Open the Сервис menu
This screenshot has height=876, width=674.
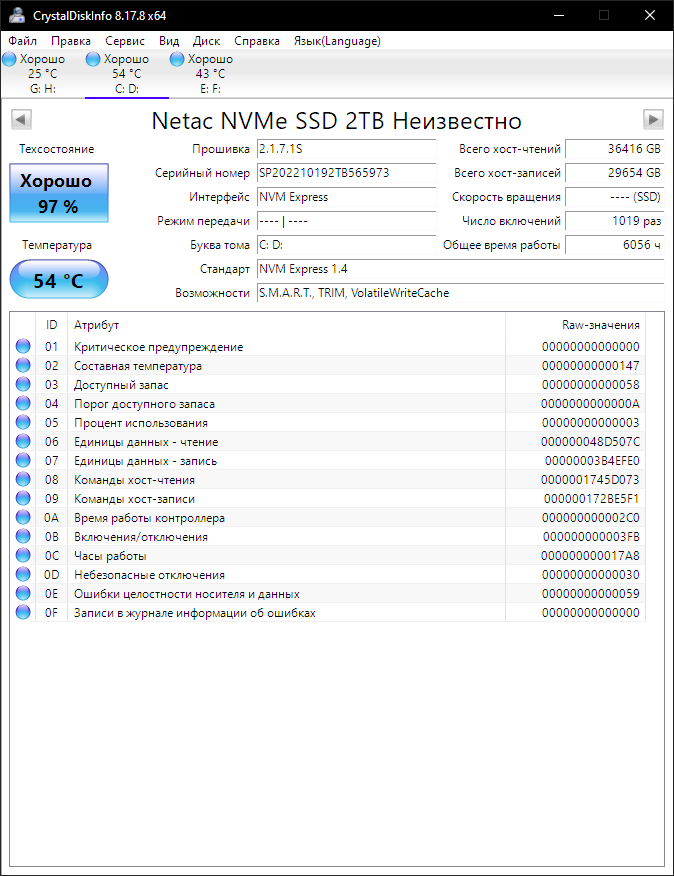point(125,41)
